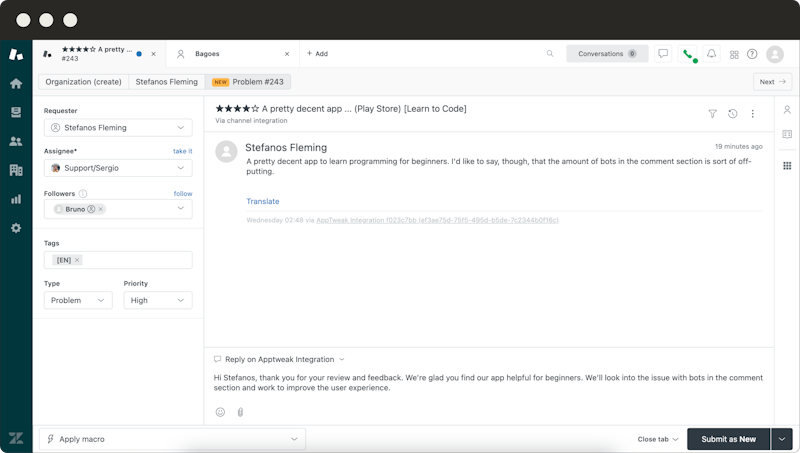Open the Home icon in sidebar
This screenshot has width=800, height=453.
click(15, 84)
